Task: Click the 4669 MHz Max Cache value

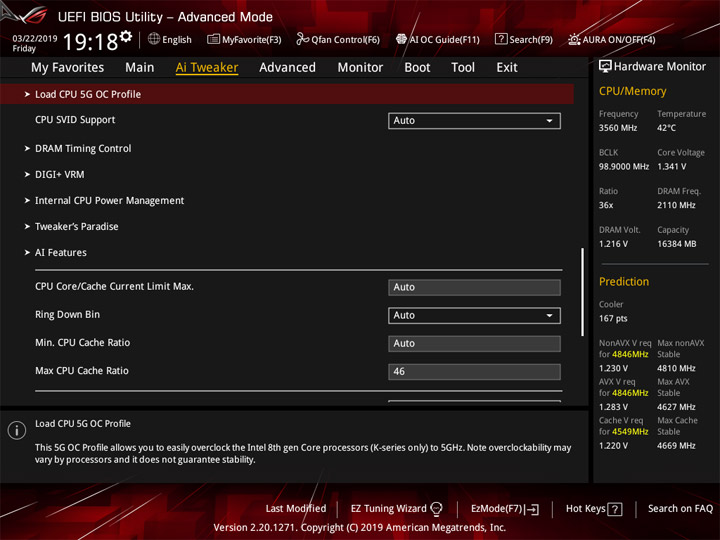Action: pyautogui.click(x=676, y=445)
